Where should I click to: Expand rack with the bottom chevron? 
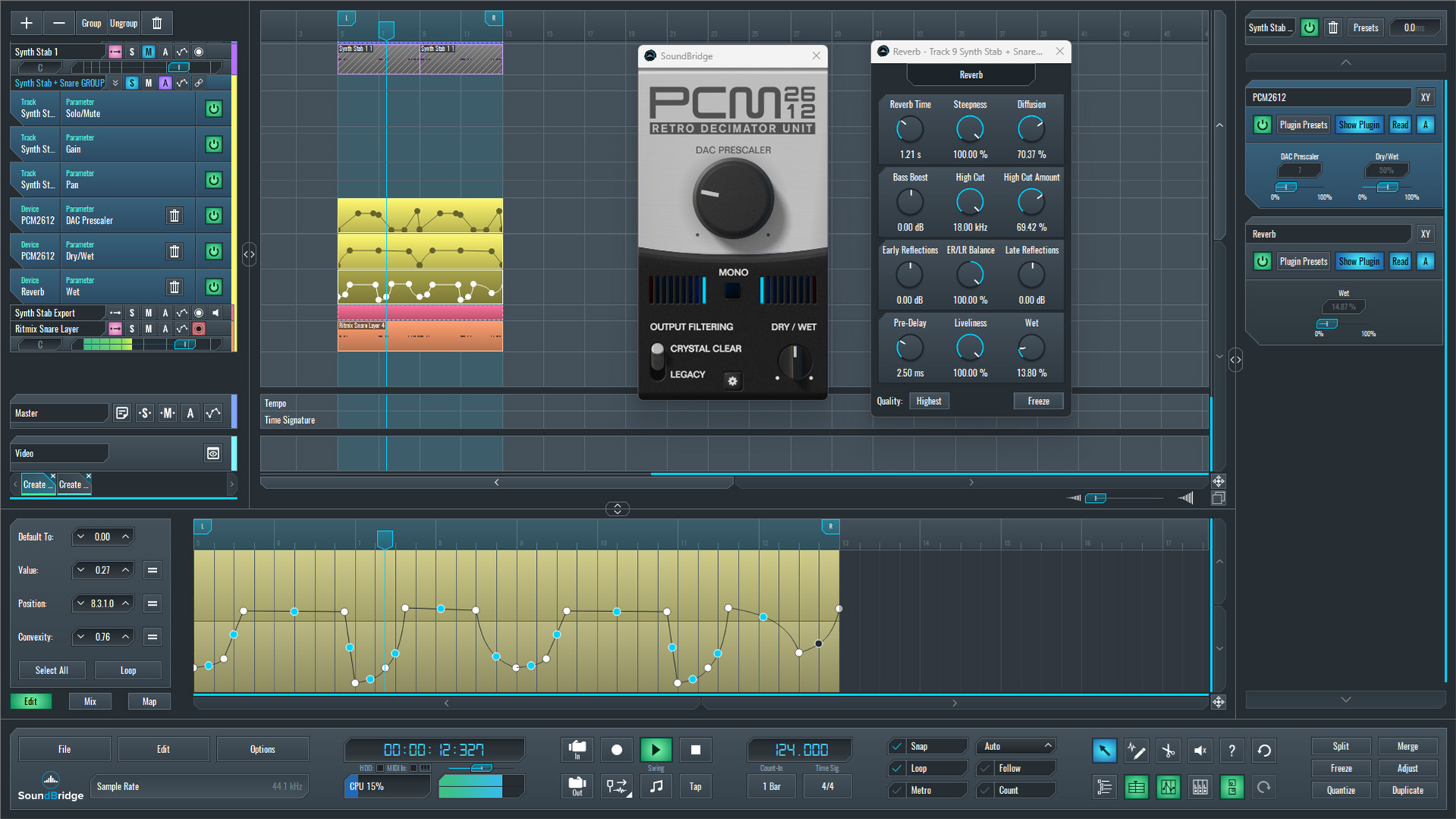point(1346,699)
